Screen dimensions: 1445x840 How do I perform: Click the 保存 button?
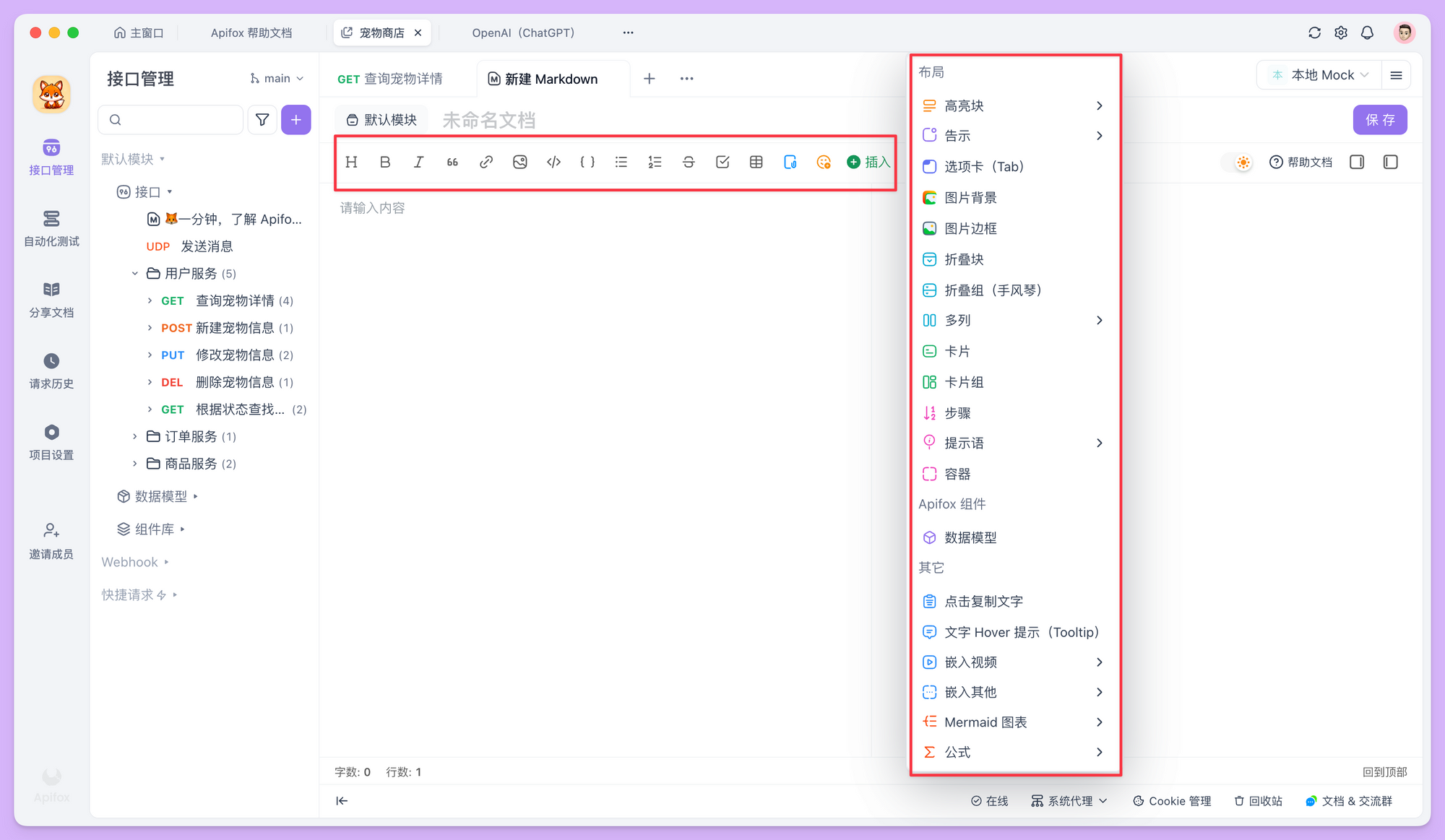pyautogui.click(x=1379, y=120)
